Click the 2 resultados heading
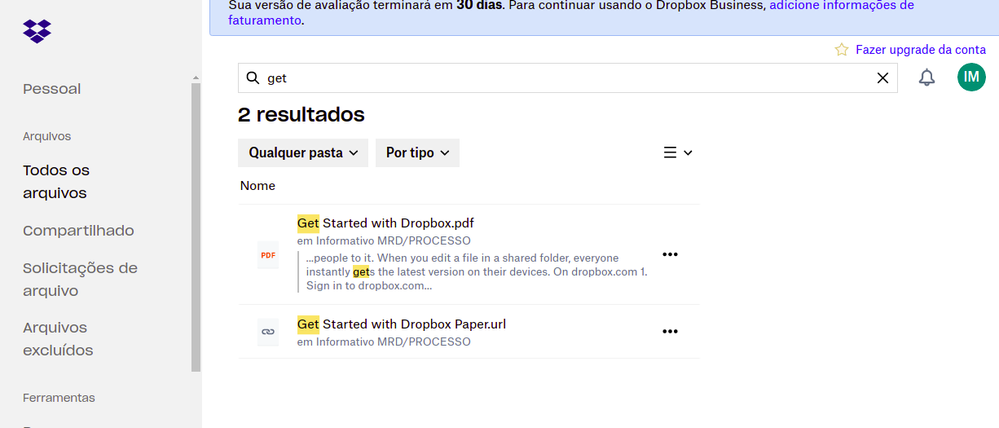The image size is (999, 428). [301, 115]
